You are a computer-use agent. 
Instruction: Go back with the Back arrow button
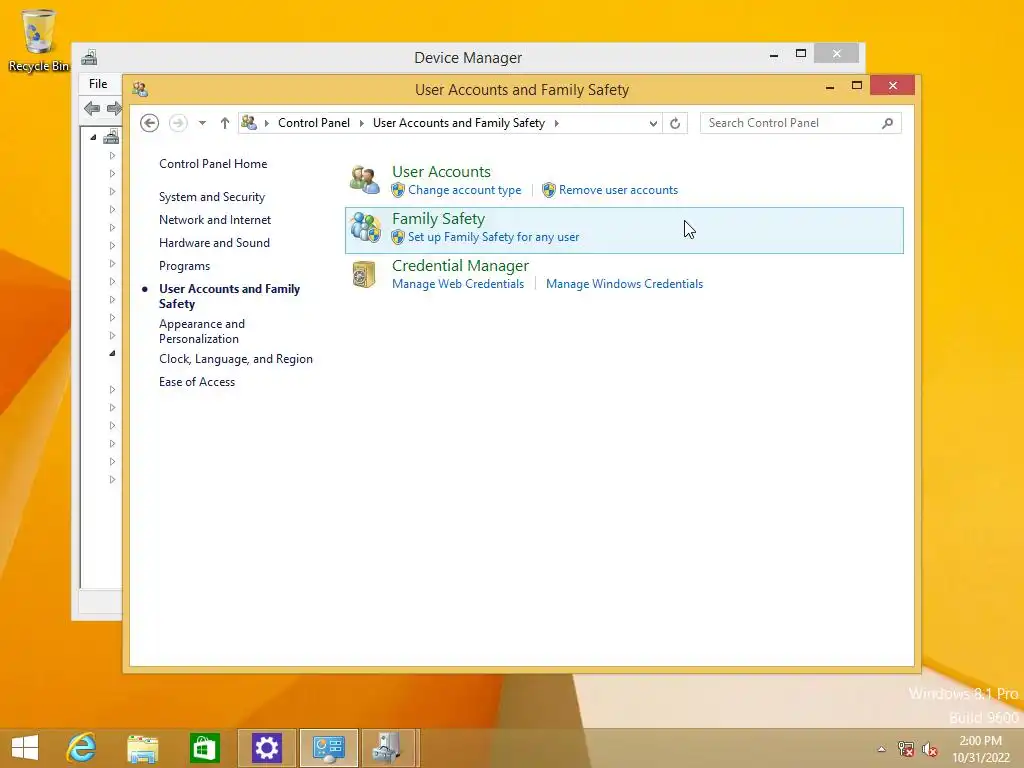pyautogui.click(x=150, y=123)
